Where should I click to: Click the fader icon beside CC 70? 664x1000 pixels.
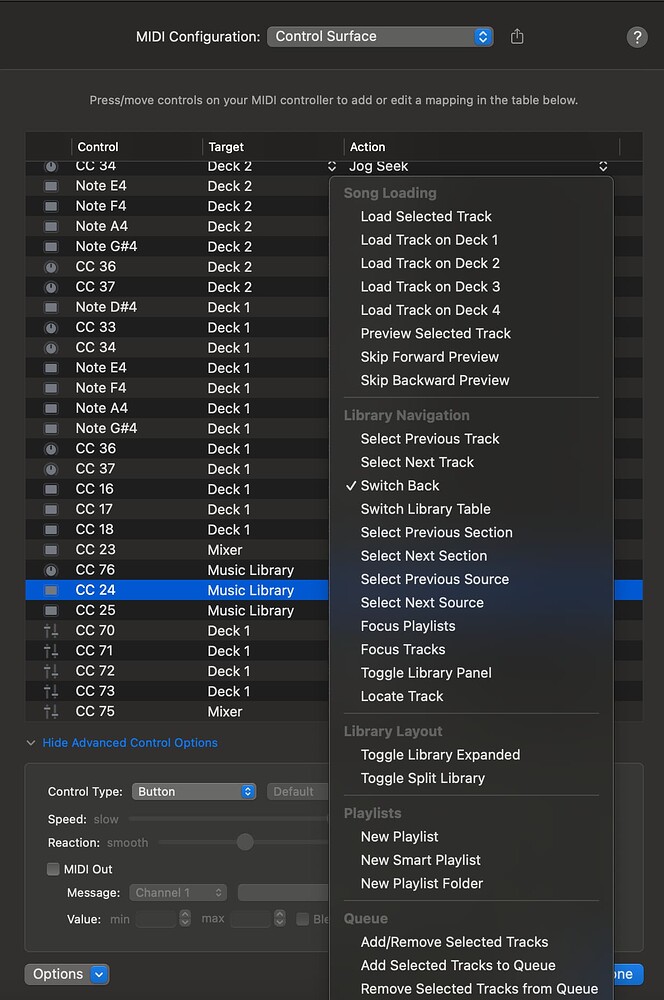point(50,630)
